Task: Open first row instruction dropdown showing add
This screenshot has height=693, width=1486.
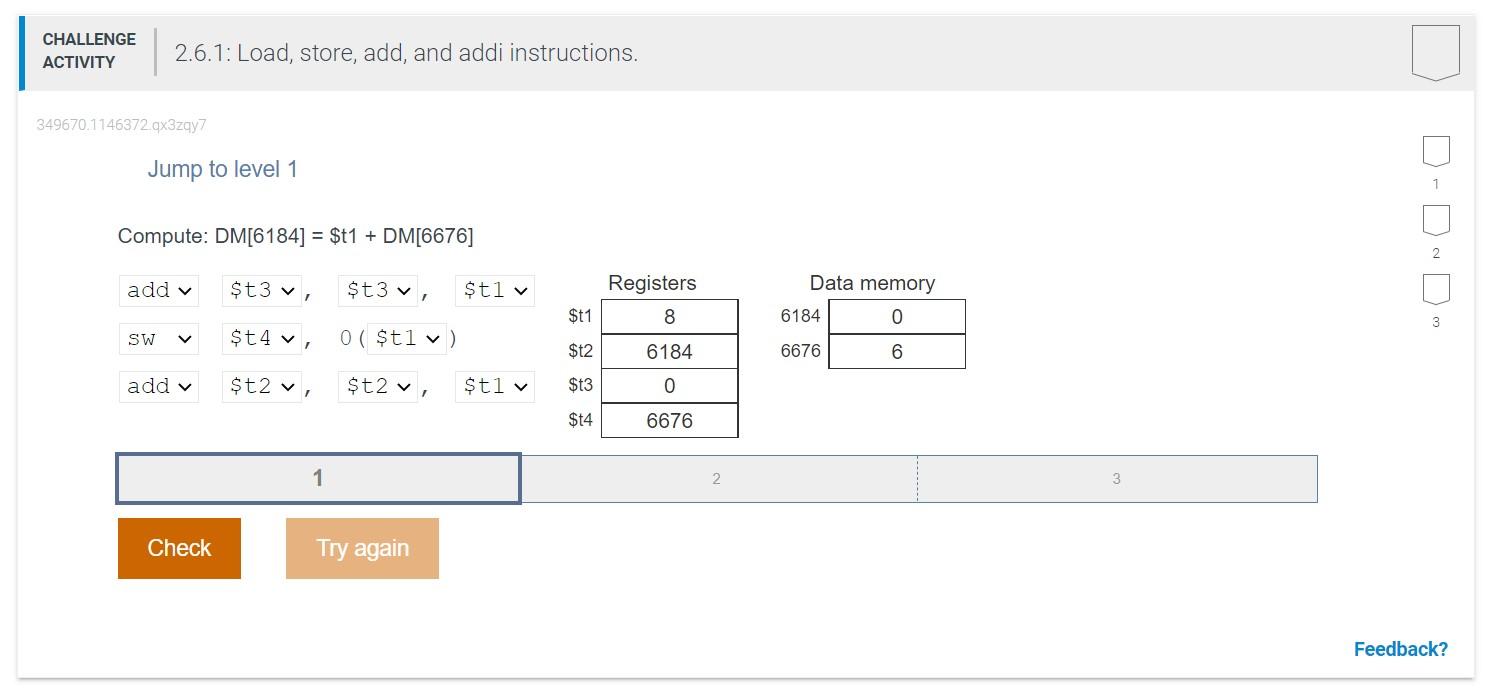Action: pos(159,291)
